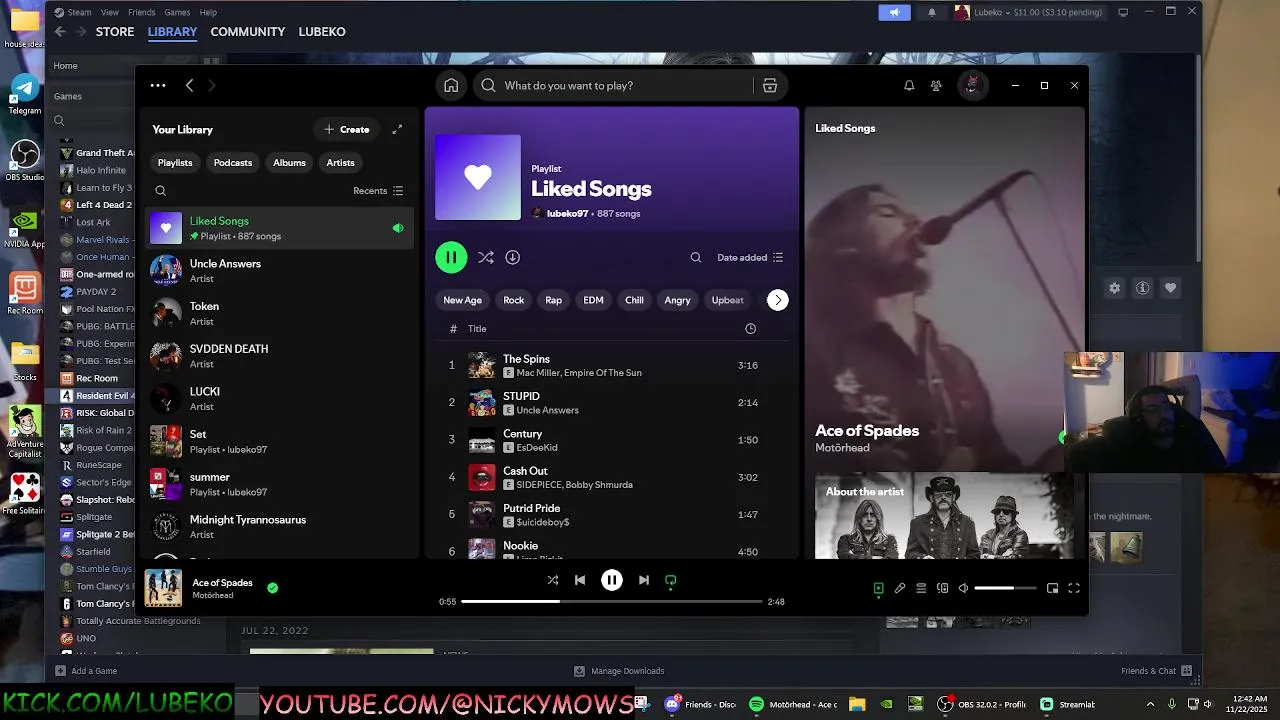Click Add a Game in Steam
Viewport: 1280px width, 720px height.
87,671
